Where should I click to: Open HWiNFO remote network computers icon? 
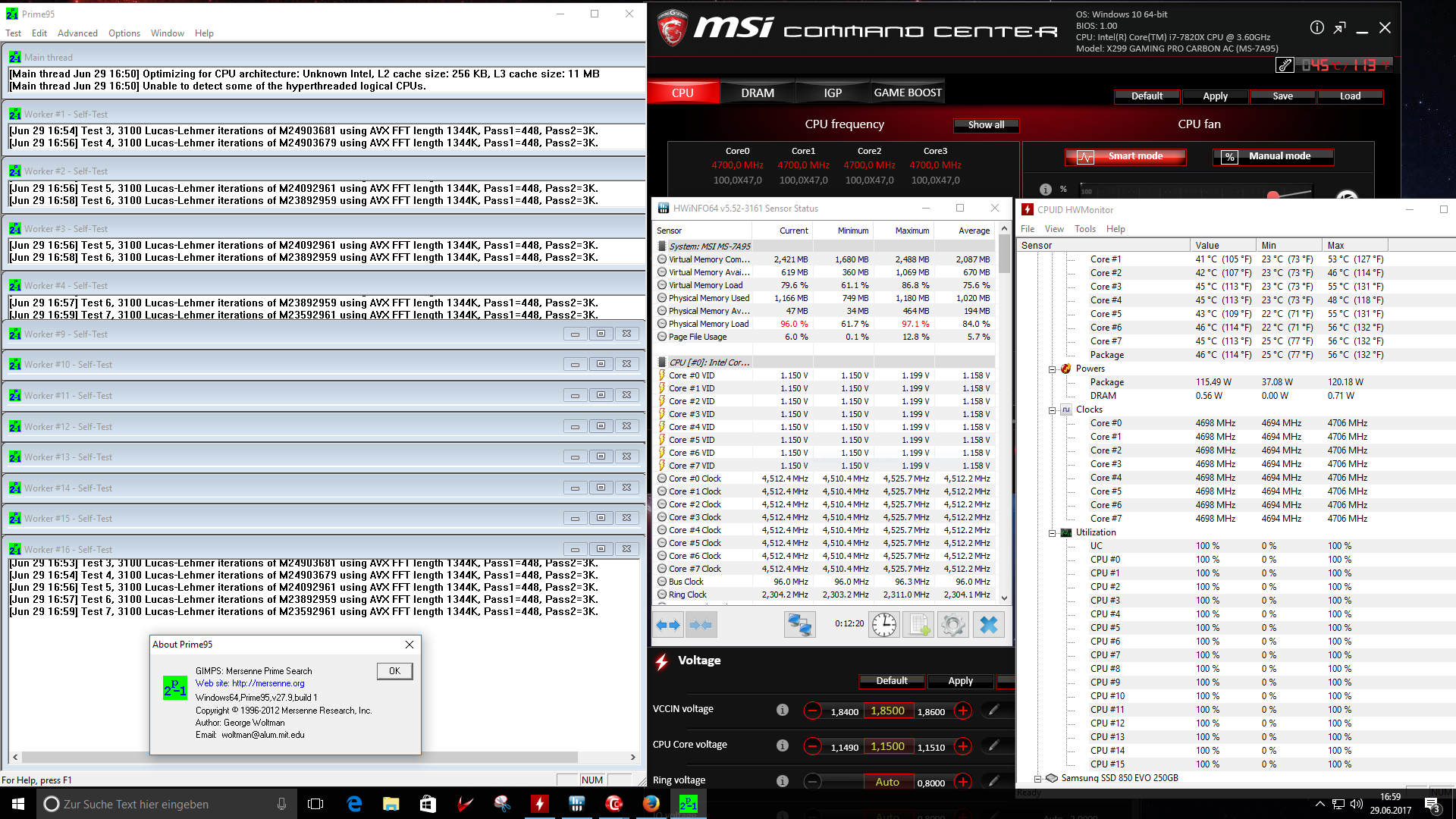coord(799,625)
